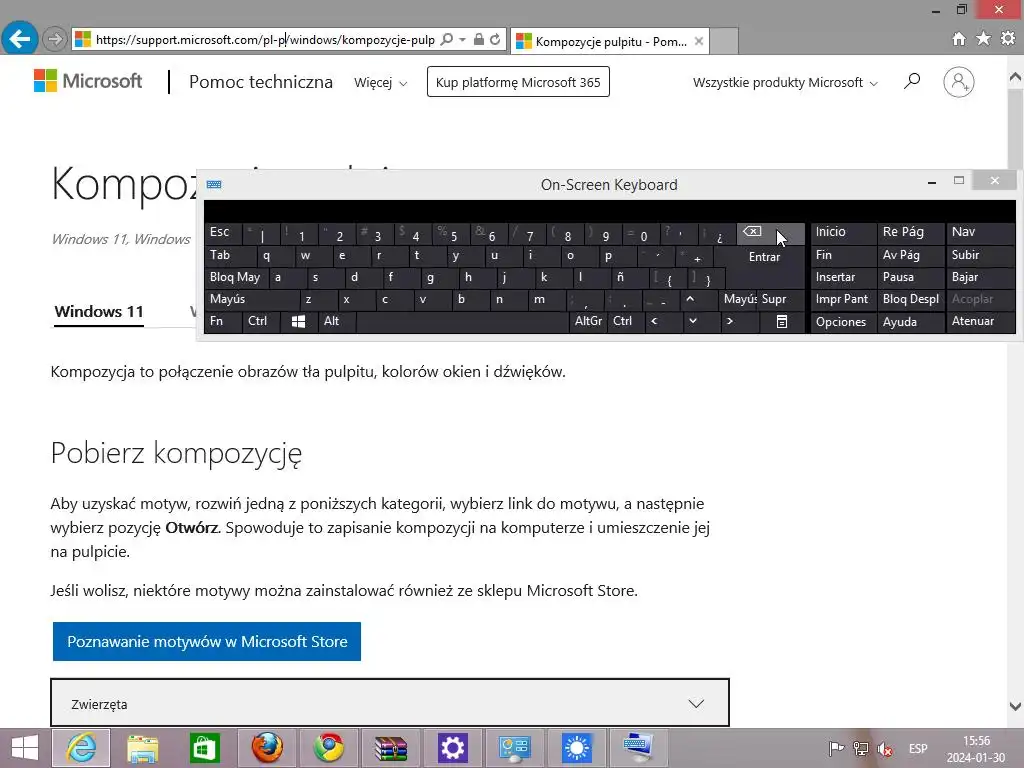The height and width of the screenshot is (768, 1024).
Task: Open the muted volume tray icon
Action: point(885,749)
